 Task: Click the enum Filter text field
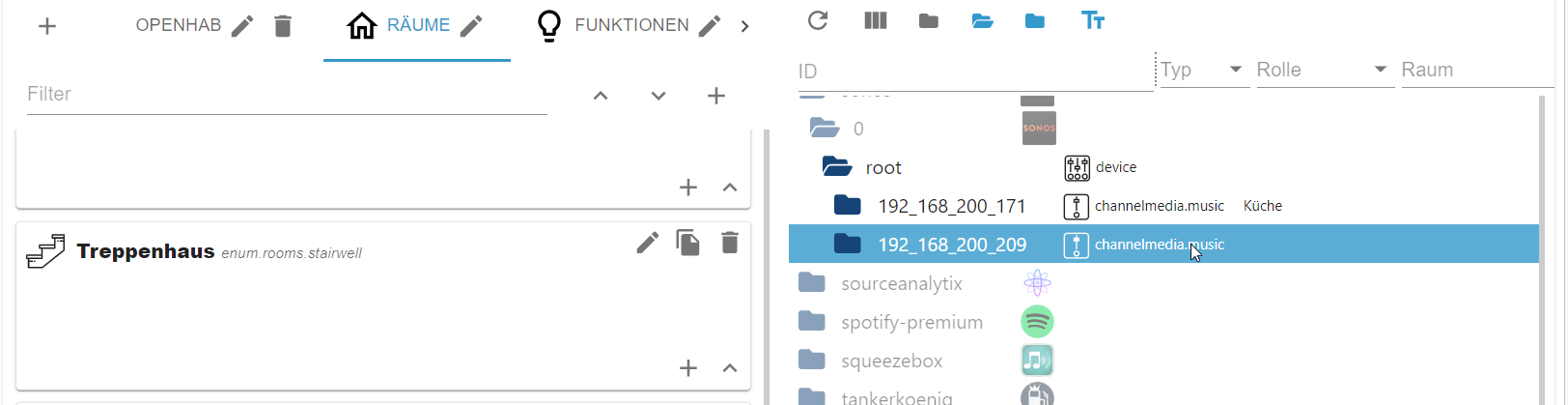click(287, 94)
